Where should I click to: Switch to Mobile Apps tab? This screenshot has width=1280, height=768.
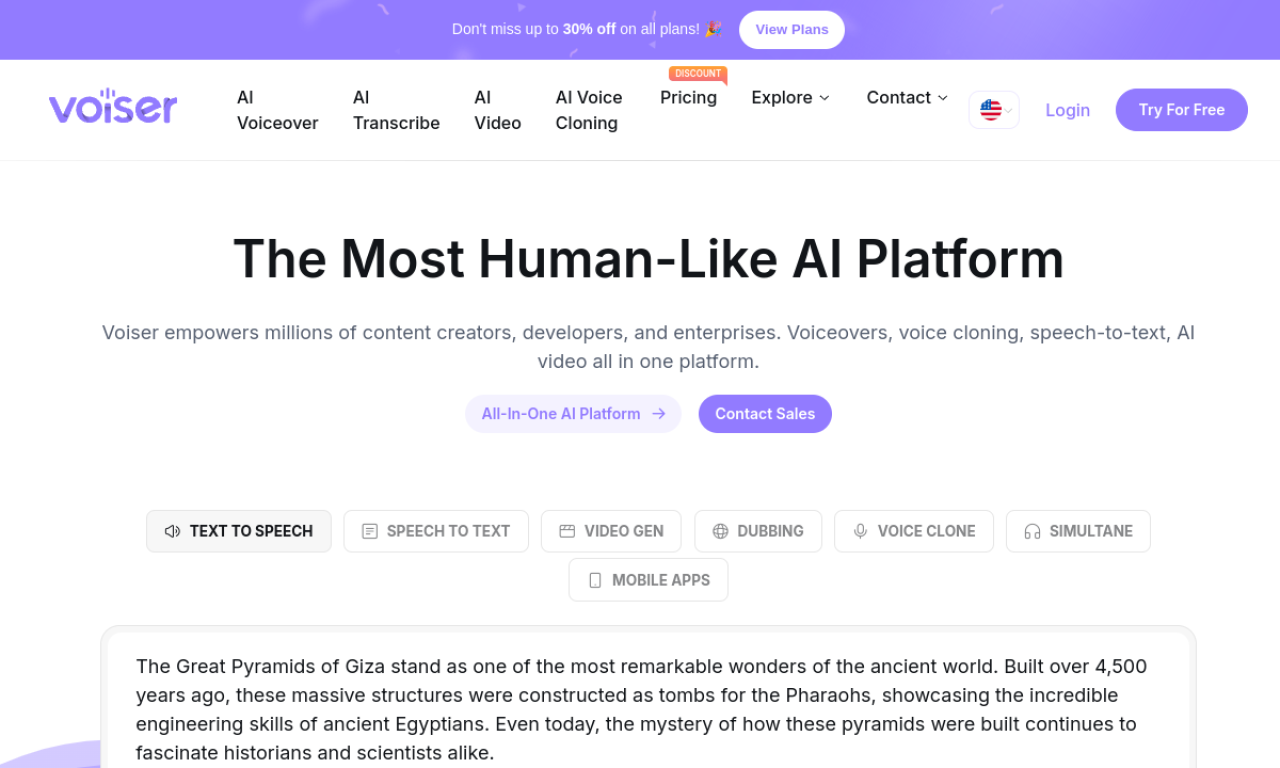point(648,580)
